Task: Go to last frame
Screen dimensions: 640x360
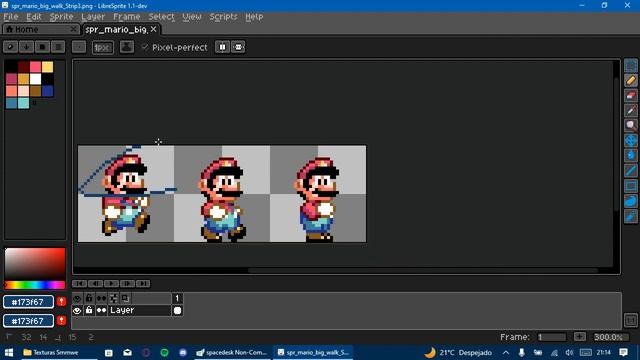Action: (x=143, y=283)
